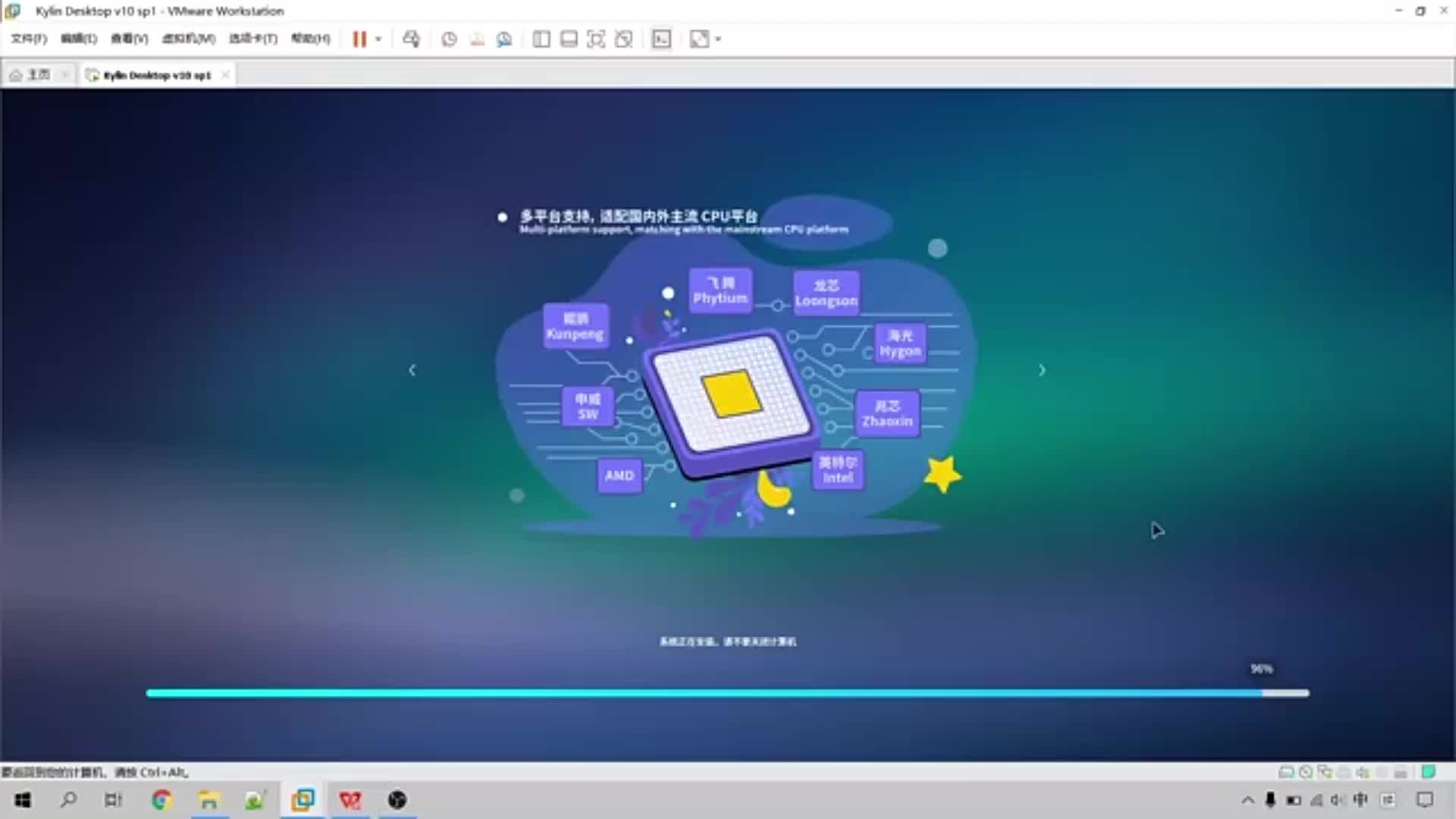Open the 帮助(H) menu
The image size is (1456, 819).
point(310,39)
